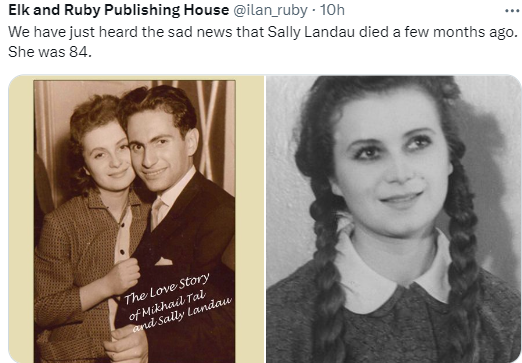Viewport: 522px width, 363px height.
Task: Click the "She was 84." text line
Action: tap(50, 52)
